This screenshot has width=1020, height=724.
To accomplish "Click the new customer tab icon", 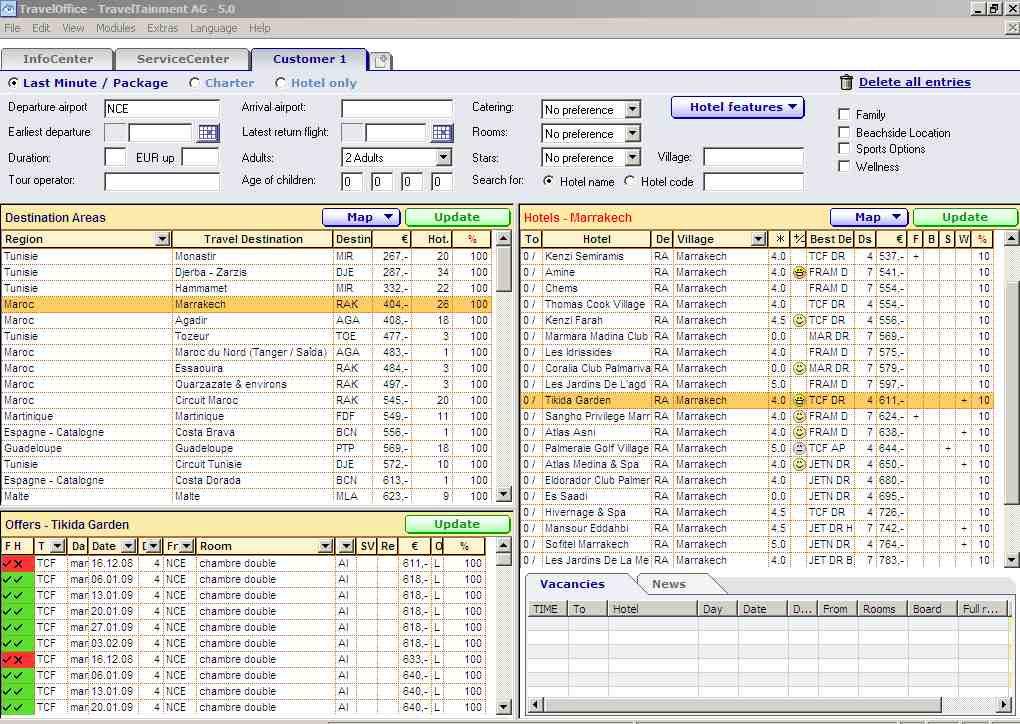I will 381,60.
